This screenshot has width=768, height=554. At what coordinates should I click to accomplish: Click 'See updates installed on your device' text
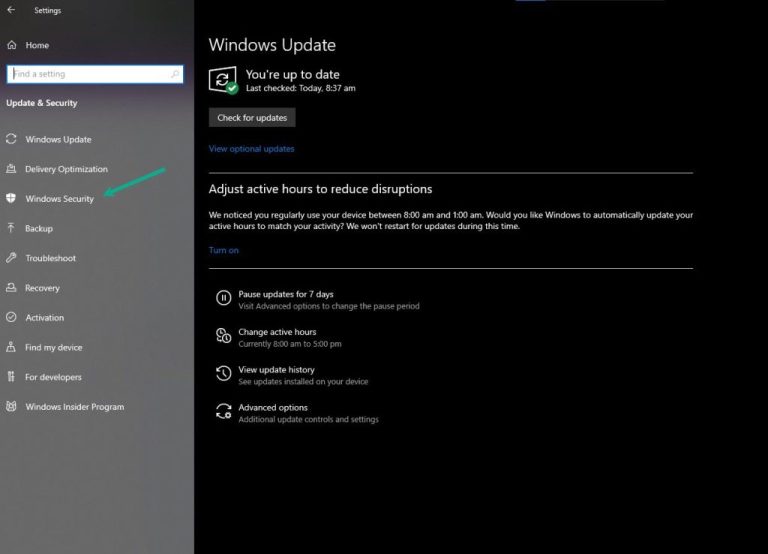(303, 382)
